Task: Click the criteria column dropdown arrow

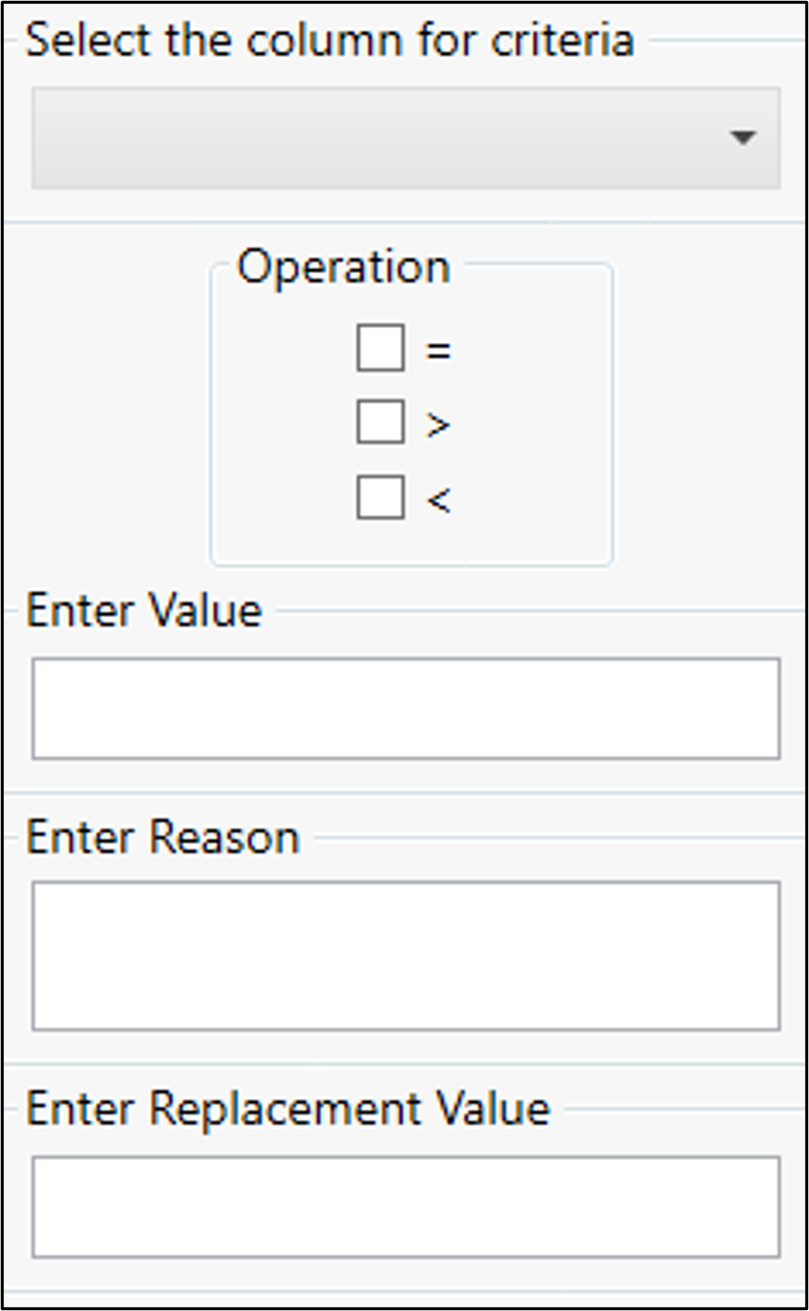Action: (x=742, y=138)
